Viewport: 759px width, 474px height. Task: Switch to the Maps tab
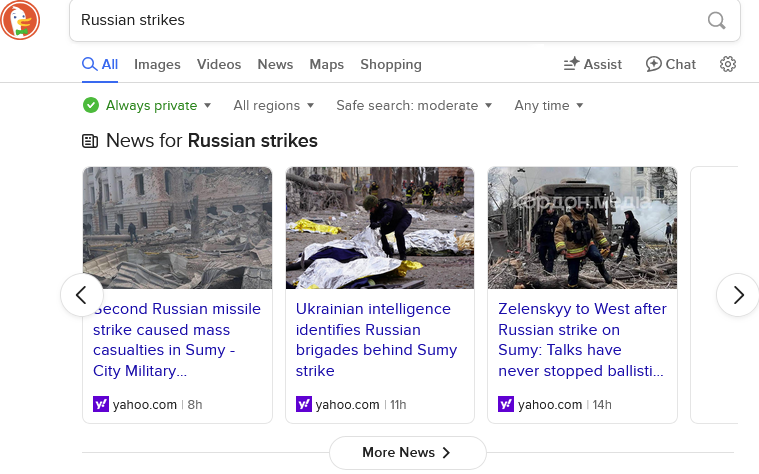coord(327,64)
